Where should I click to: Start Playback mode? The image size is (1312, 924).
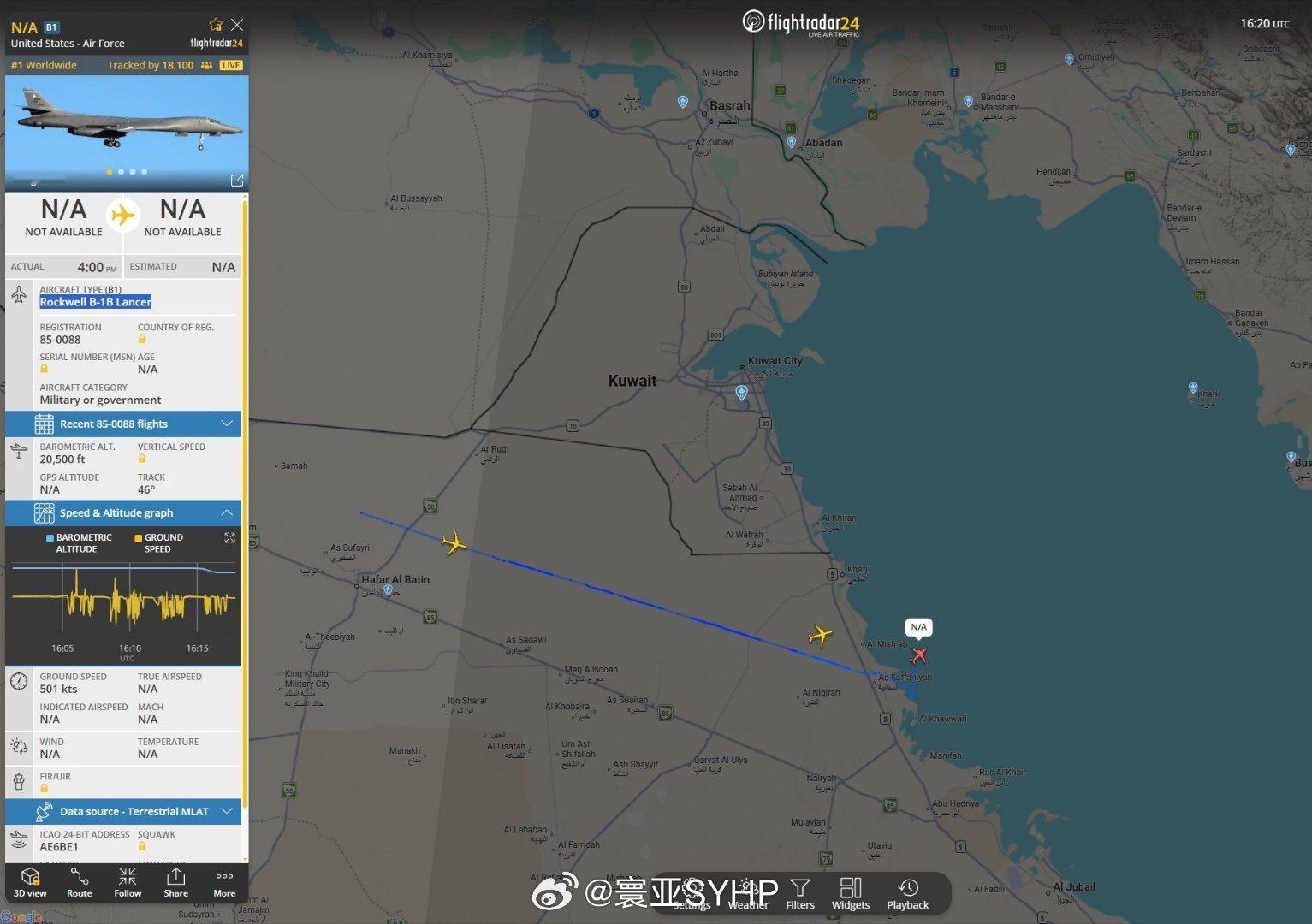coord(908,894)
